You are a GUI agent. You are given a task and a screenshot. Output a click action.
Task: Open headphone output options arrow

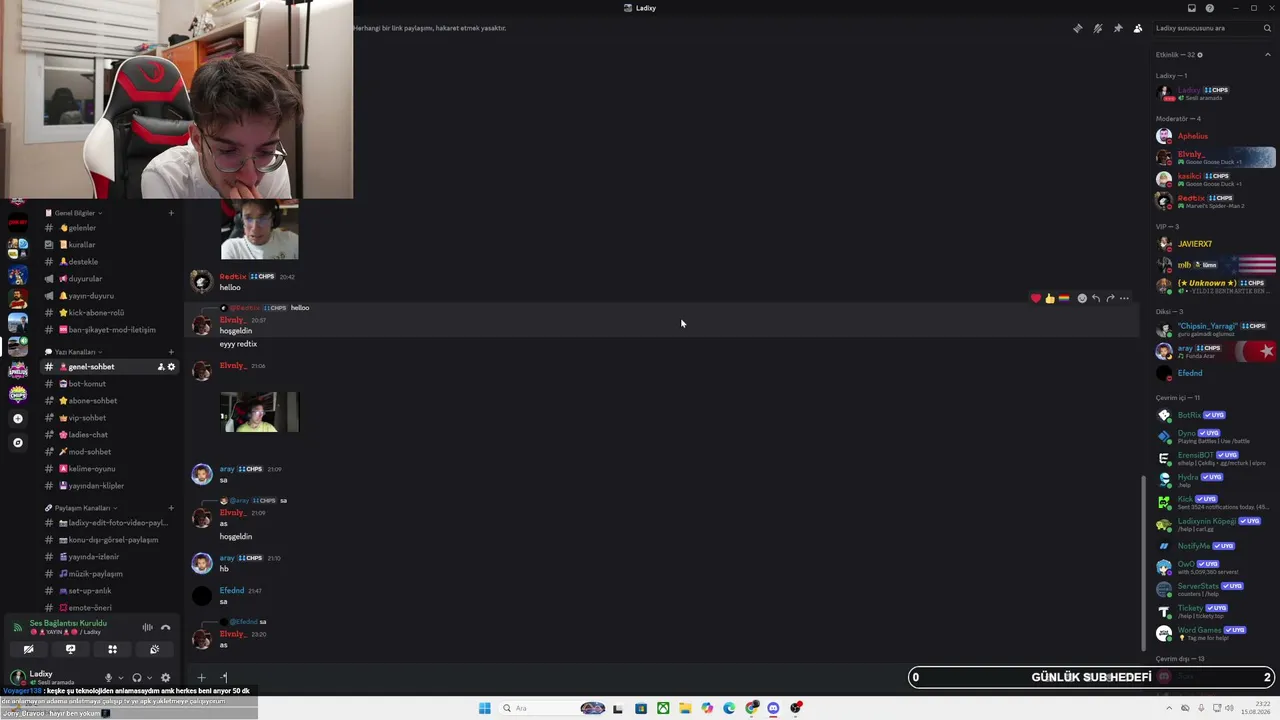(149, 678)
